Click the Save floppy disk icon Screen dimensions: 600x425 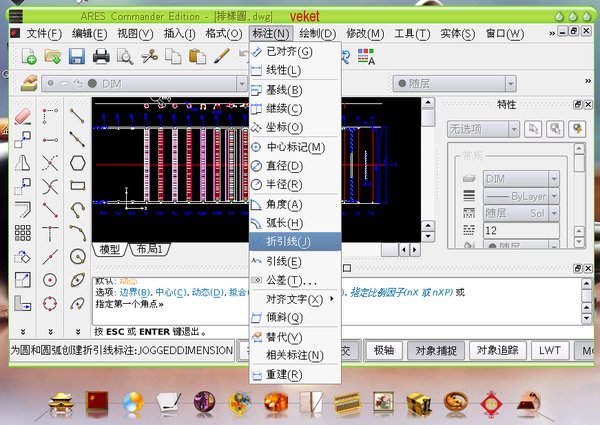pos(76,56)
